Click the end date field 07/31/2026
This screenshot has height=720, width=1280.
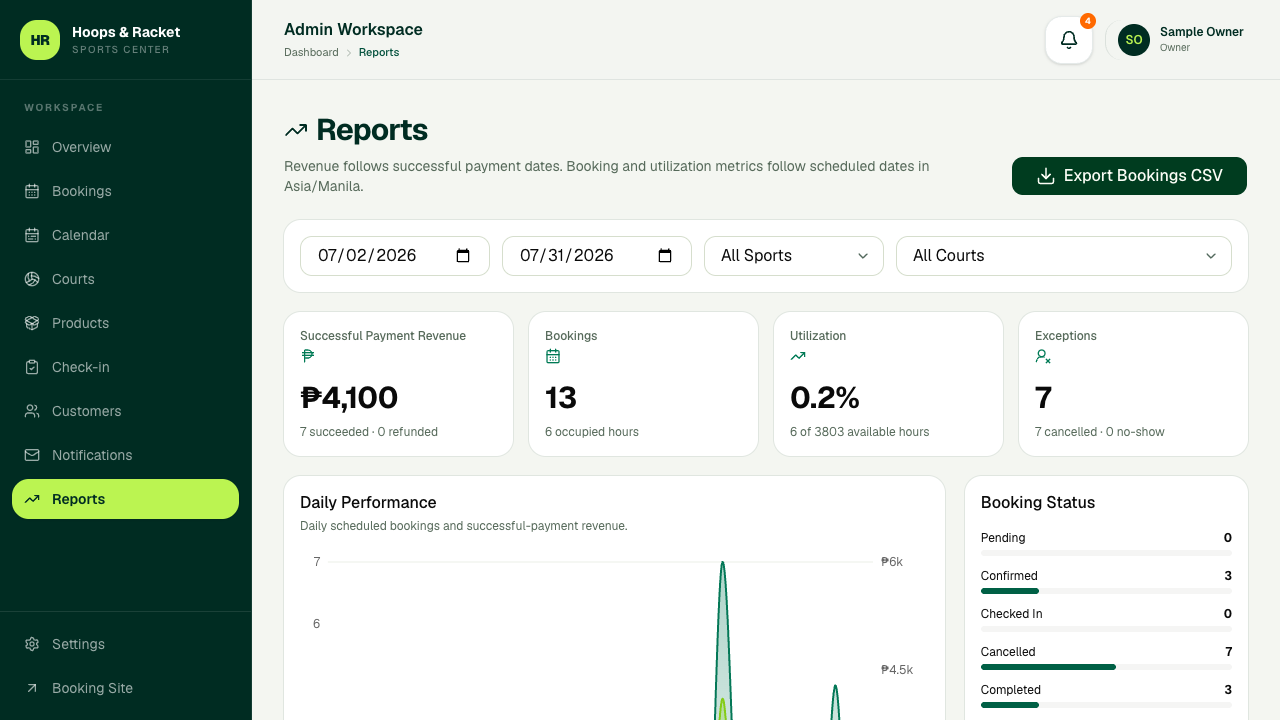(x=597, y=256)
